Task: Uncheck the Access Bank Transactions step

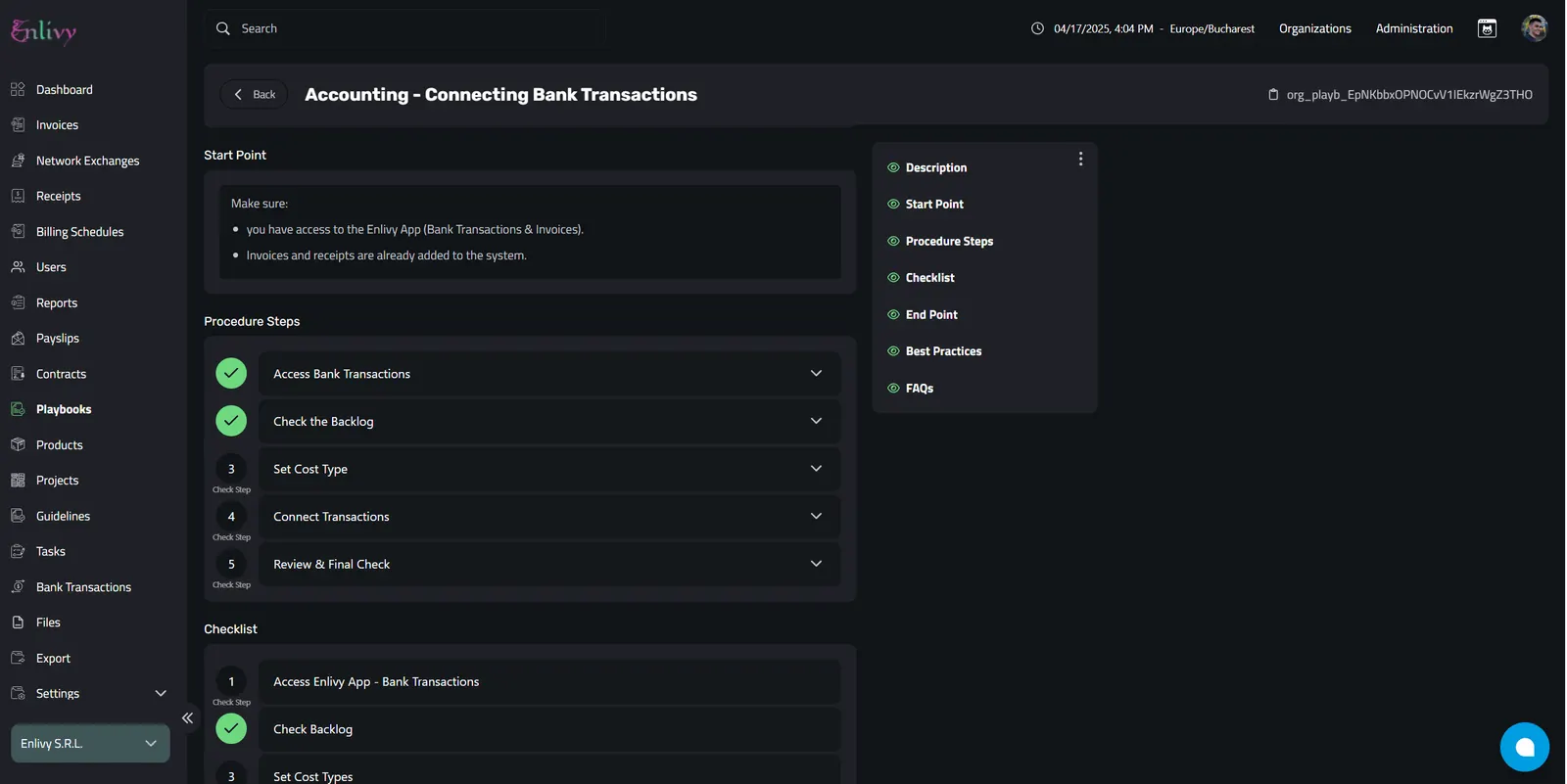Action: [x=231, y=373]
